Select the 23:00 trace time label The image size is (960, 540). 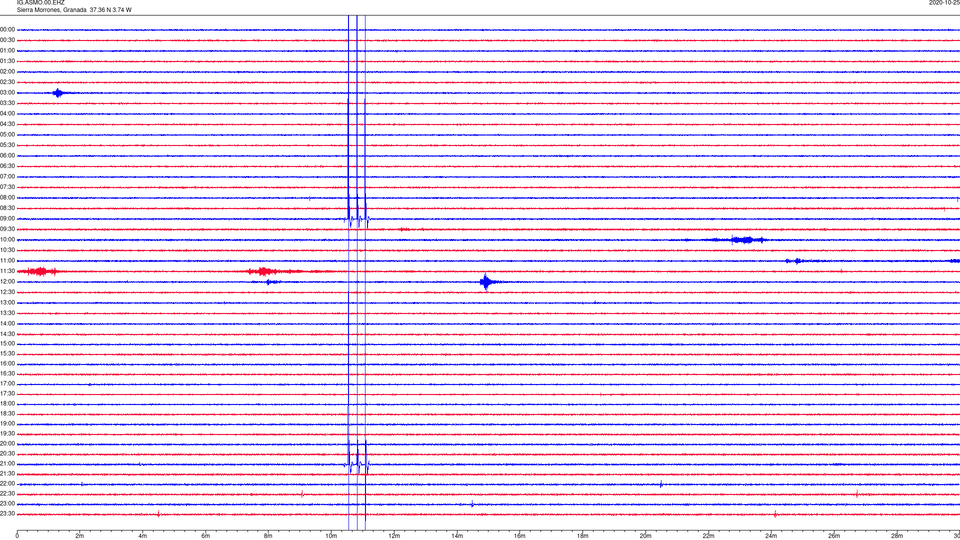7,503
